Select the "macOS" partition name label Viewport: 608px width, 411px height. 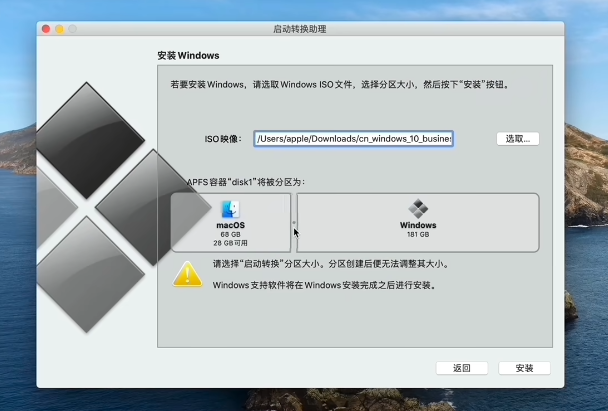[x=230, y=226]
